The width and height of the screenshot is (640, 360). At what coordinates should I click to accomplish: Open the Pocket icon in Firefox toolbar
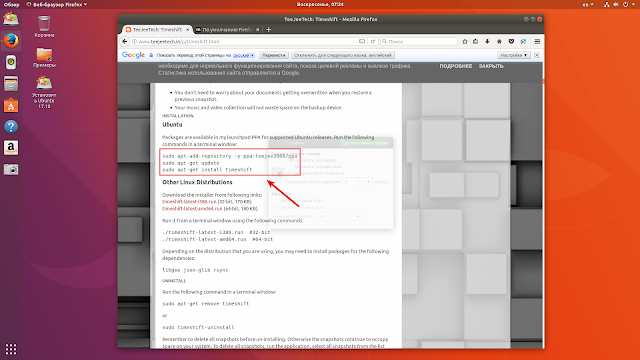point(511,41)
